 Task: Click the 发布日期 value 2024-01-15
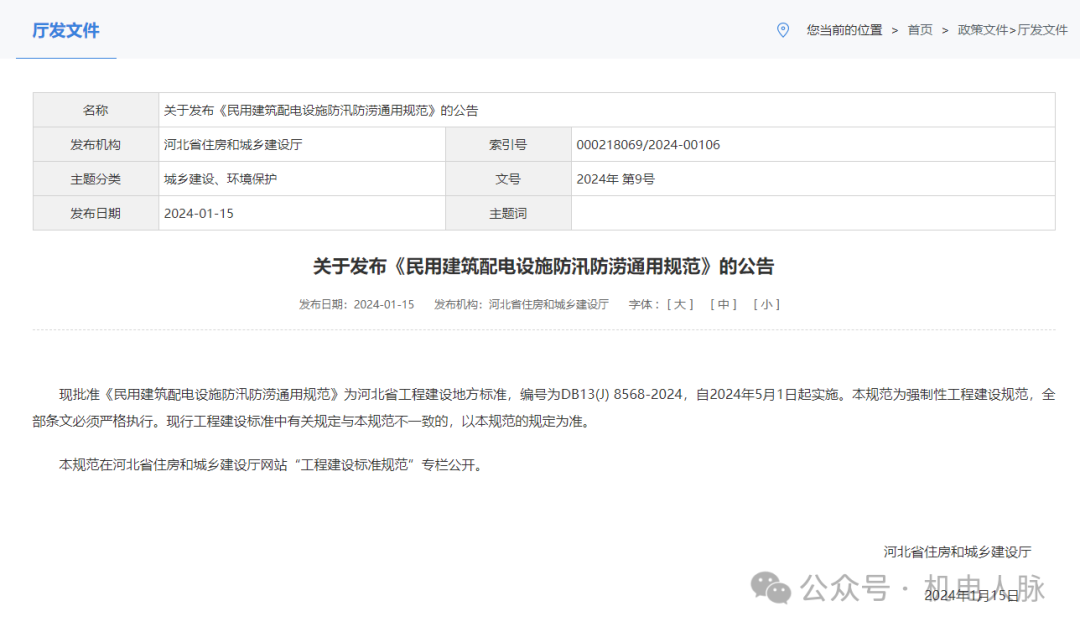pyautogui.click(x=199, y=212)
